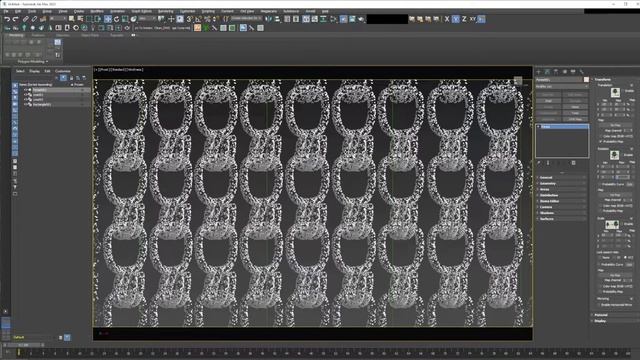Select the XYZ lock aspect ratio option
Screen dimensions: 640x360
(x=626, y=258)
